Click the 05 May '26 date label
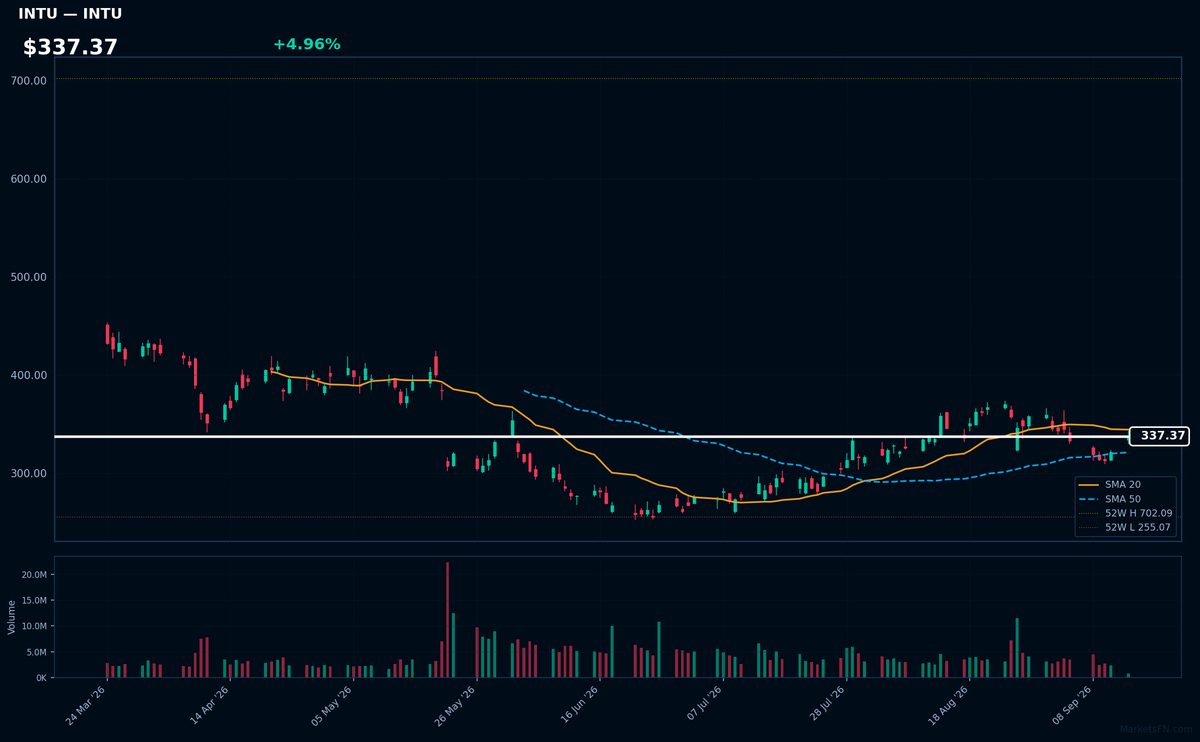This screenshot has width=1200, height=742. (332, 706)
